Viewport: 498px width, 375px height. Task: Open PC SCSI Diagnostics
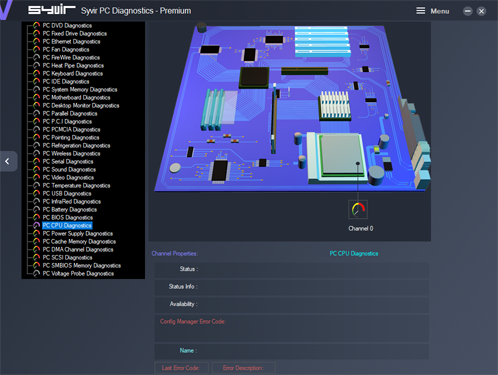point(67,257)
